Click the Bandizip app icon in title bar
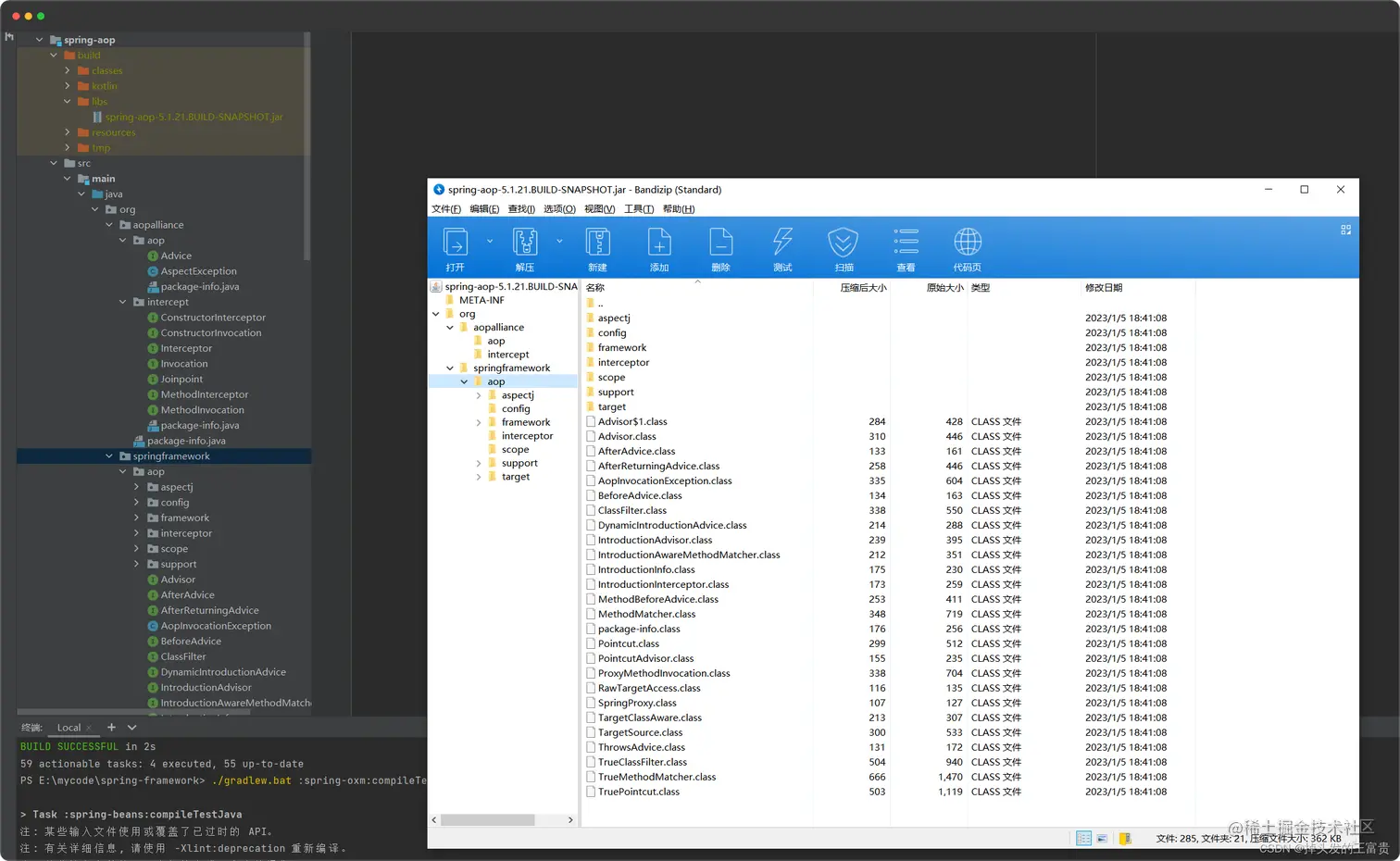Viewport: 1400px width, 861px height. tap(439, 189)
